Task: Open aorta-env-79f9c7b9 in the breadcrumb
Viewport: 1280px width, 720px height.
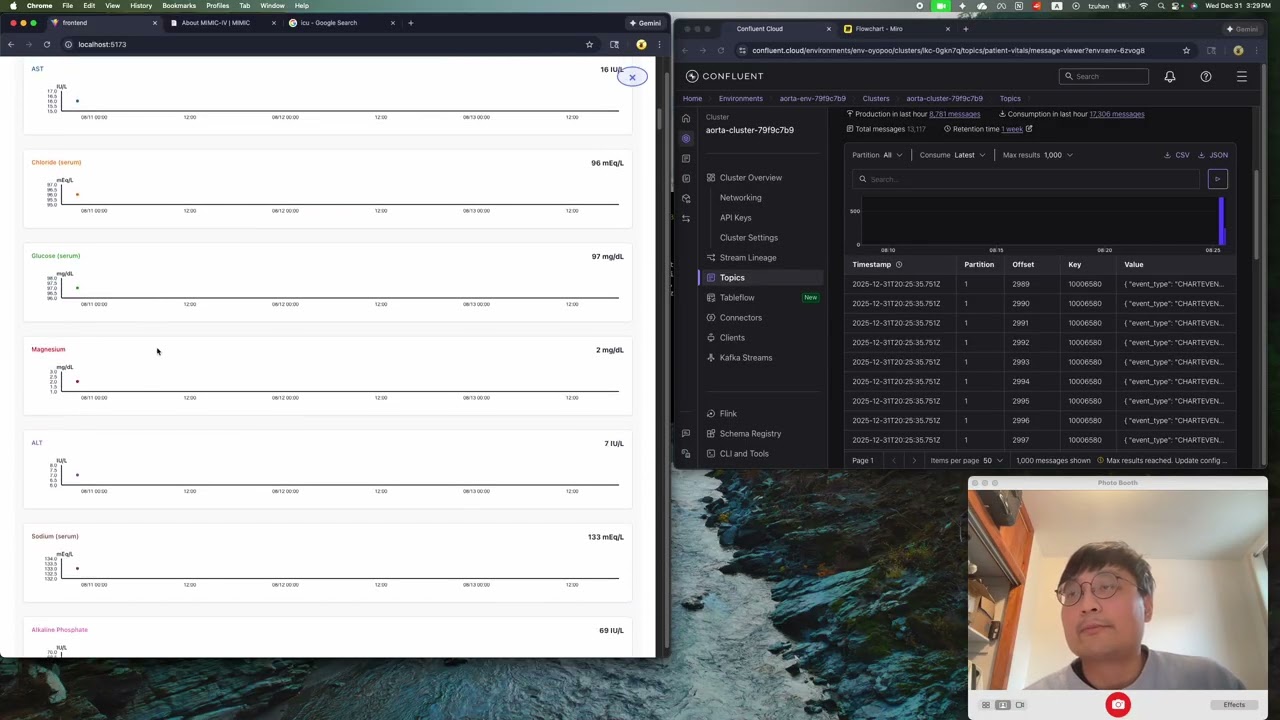Action: (813, 99)
